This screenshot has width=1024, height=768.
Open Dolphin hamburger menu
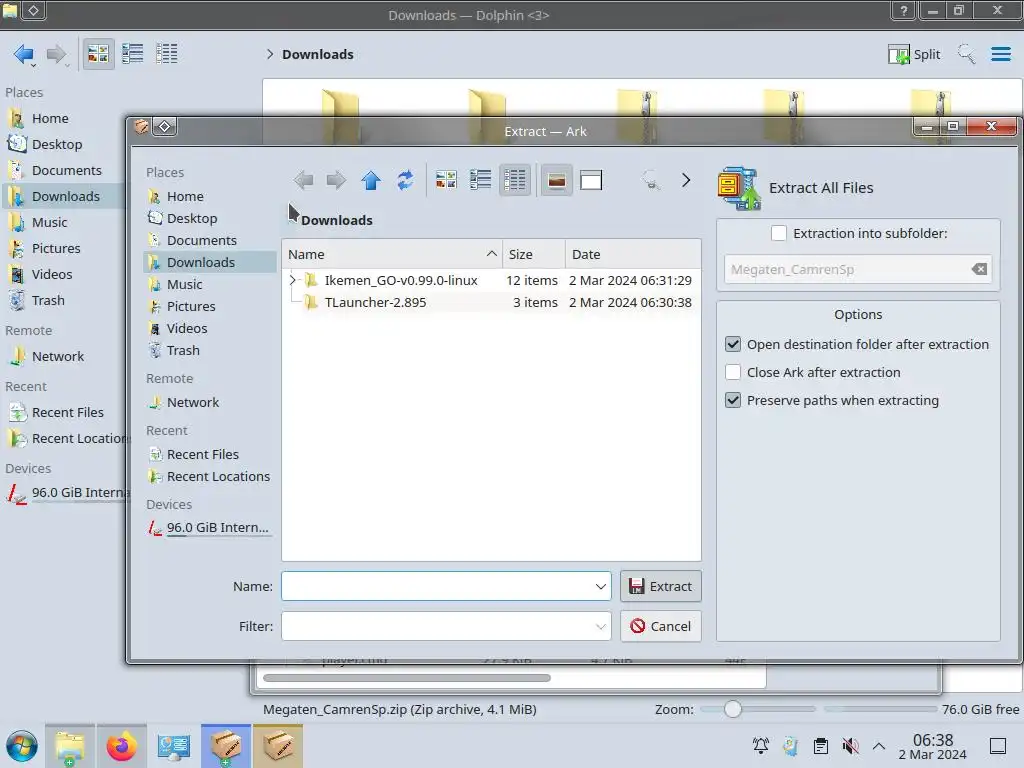click(x=1000, y=54)
